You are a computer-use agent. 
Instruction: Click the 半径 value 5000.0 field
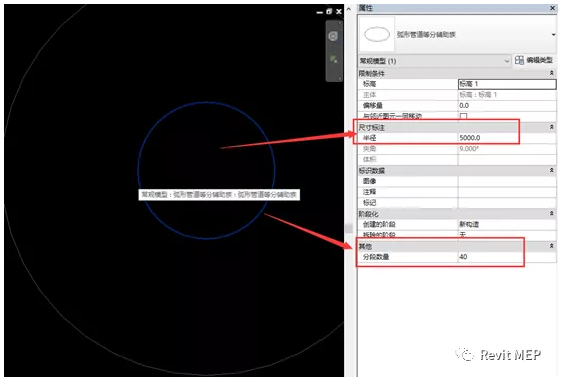(x=507, y=138)
